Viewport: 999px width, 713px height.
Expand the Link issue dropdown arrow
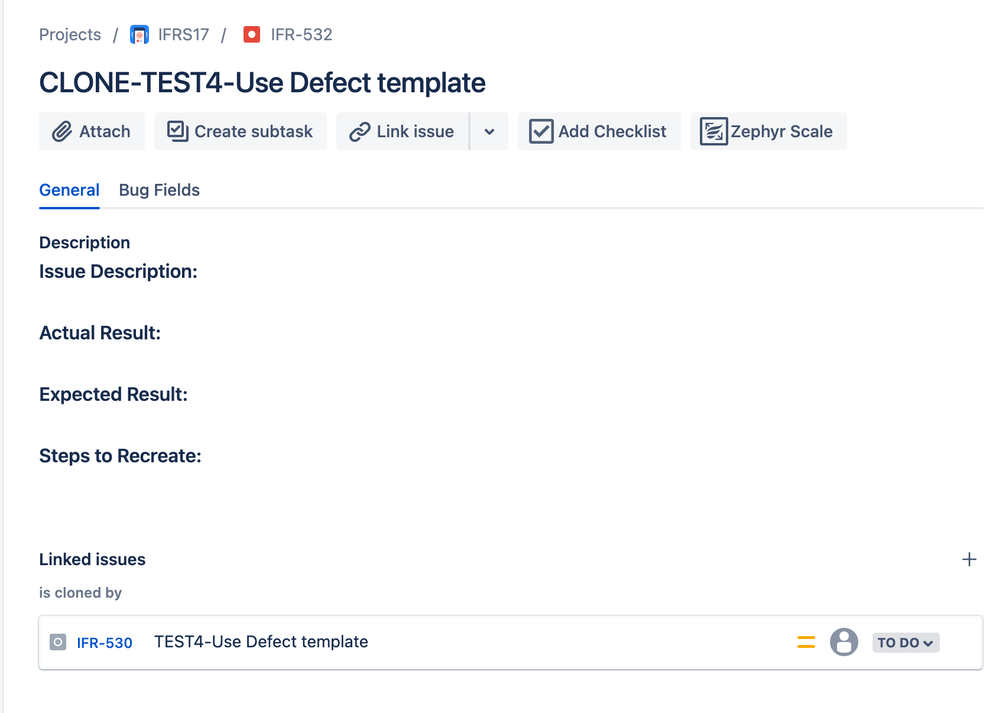[x=489, y=132]
